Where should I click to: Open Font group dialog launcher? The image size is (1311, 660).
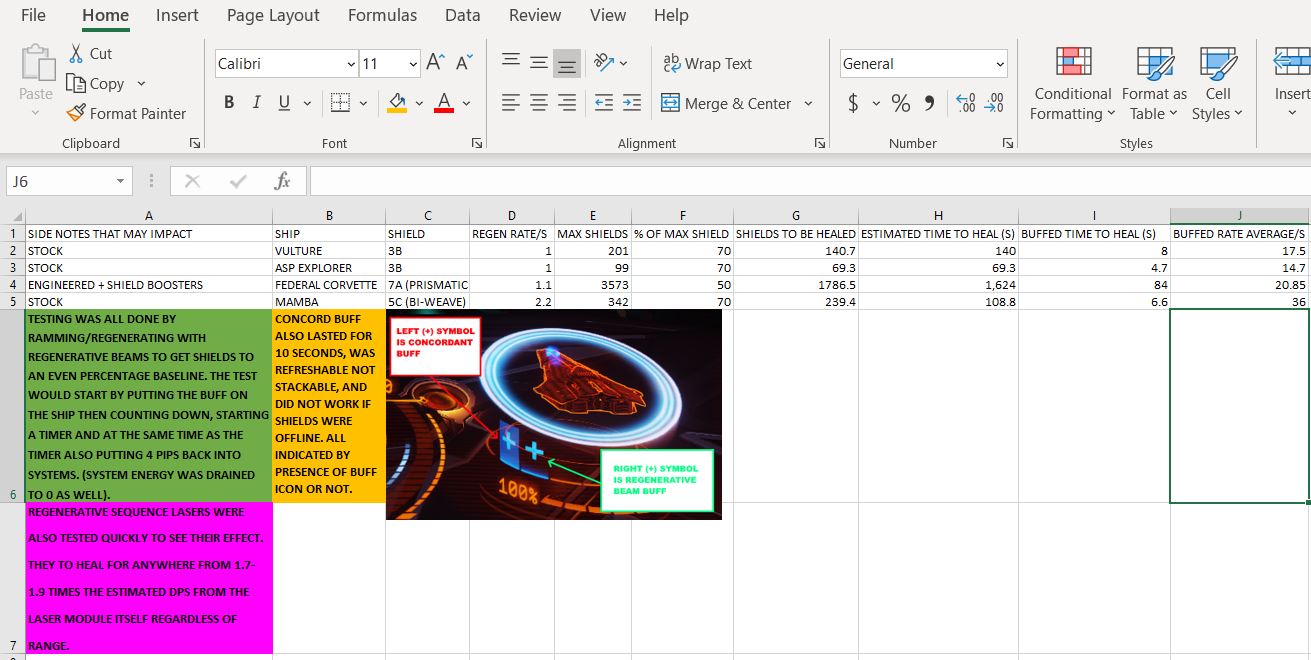tap(477, 143)
